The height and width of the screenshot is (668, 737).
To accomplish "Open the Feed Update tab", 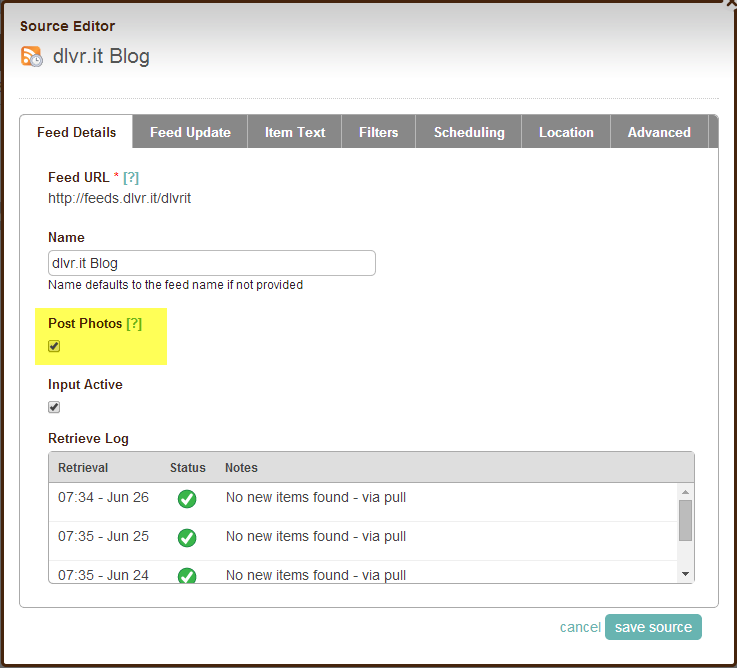I will pyautogui.click(x=190, y=132).
